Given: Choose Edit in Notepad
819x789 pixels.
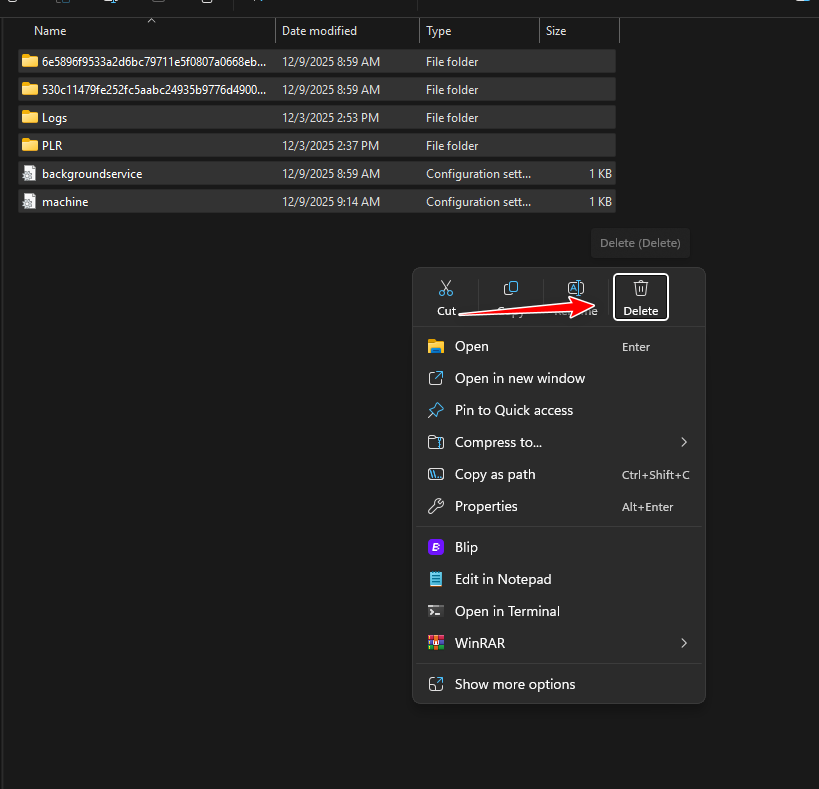Looking at the screenshot, I should pos(502,579).
